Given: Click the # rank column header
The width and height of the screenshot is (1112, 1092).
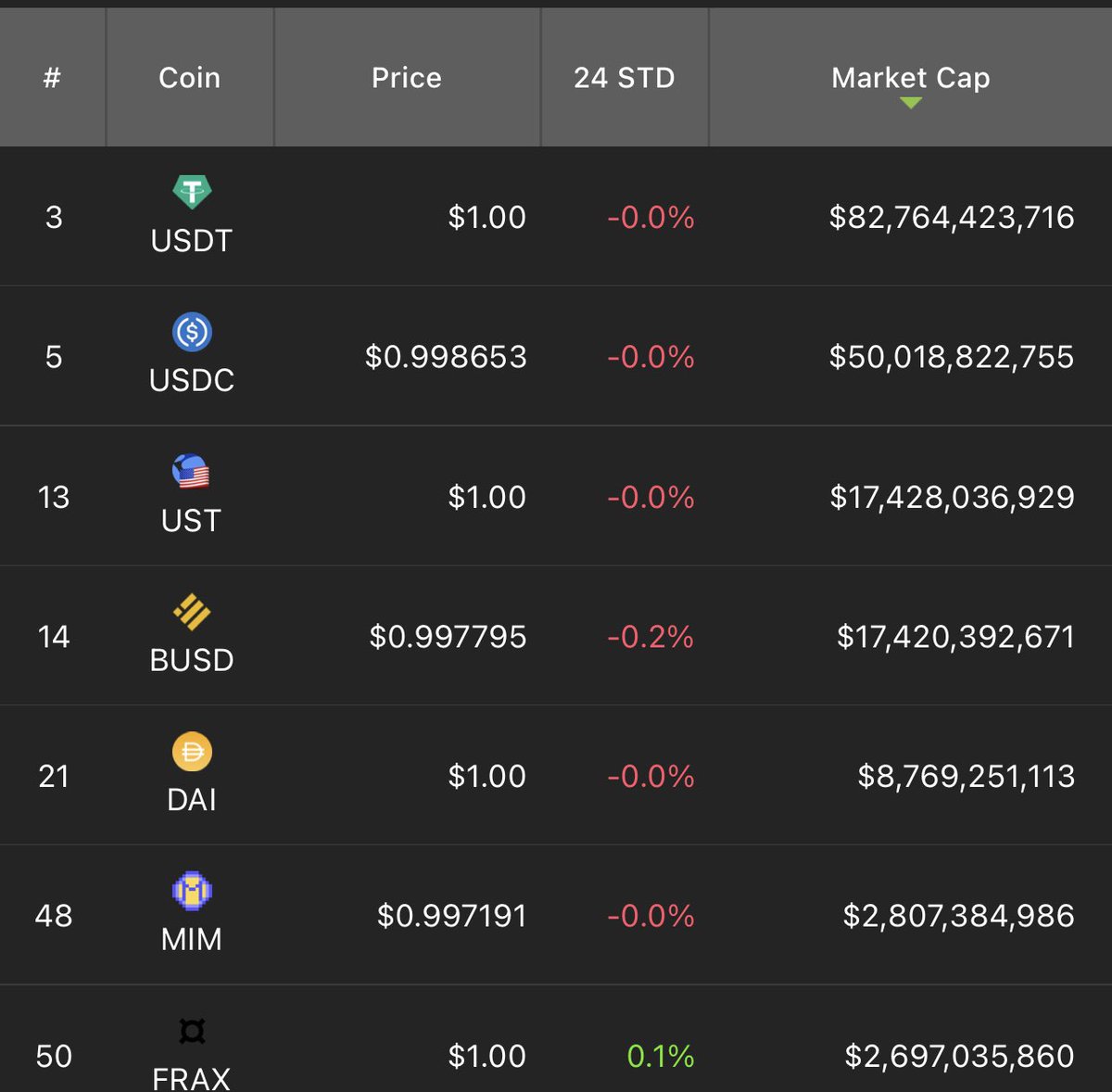Looking at the screenshot, I should tap(52, 78).
